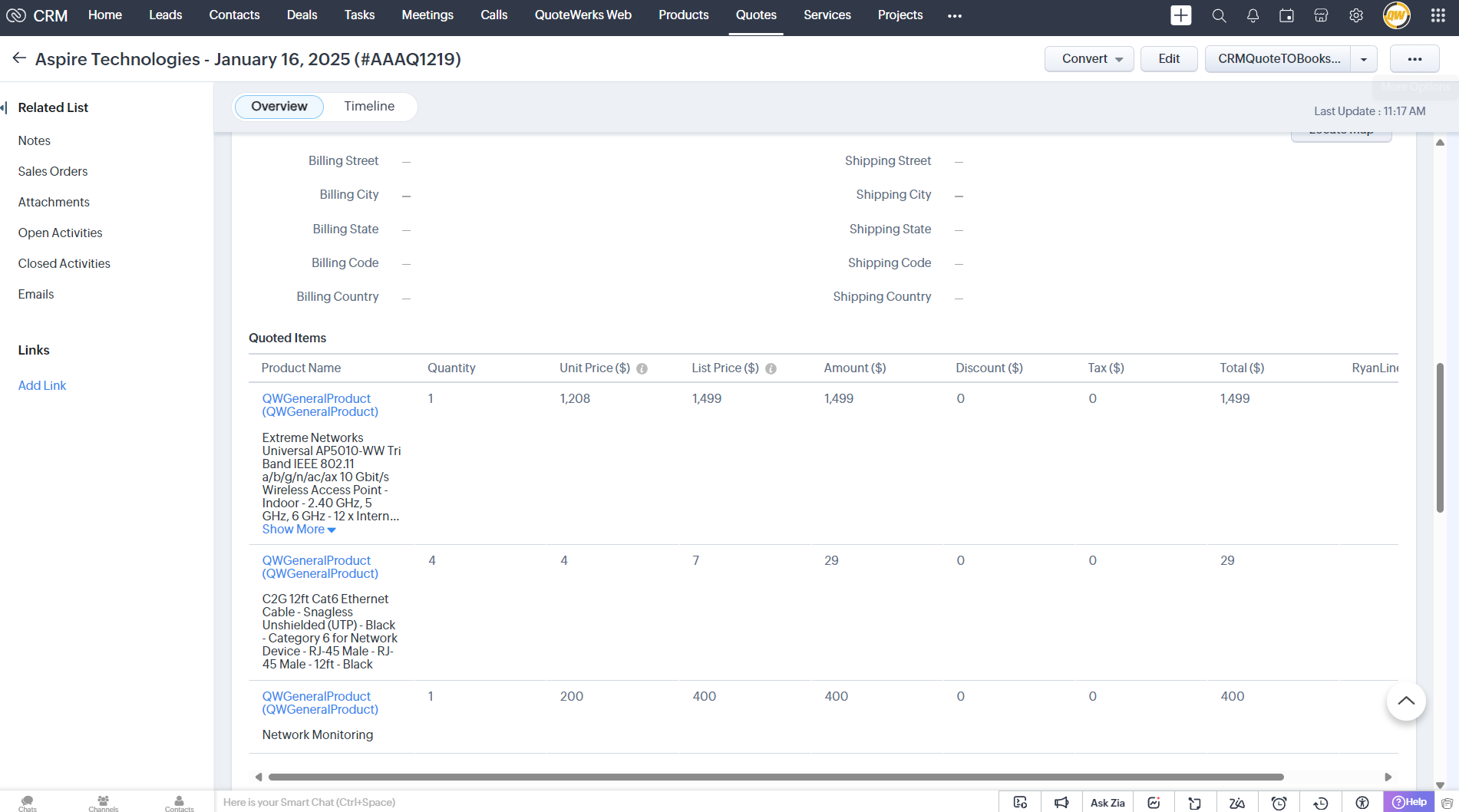Click the List Price info icon

coord(771,368)
